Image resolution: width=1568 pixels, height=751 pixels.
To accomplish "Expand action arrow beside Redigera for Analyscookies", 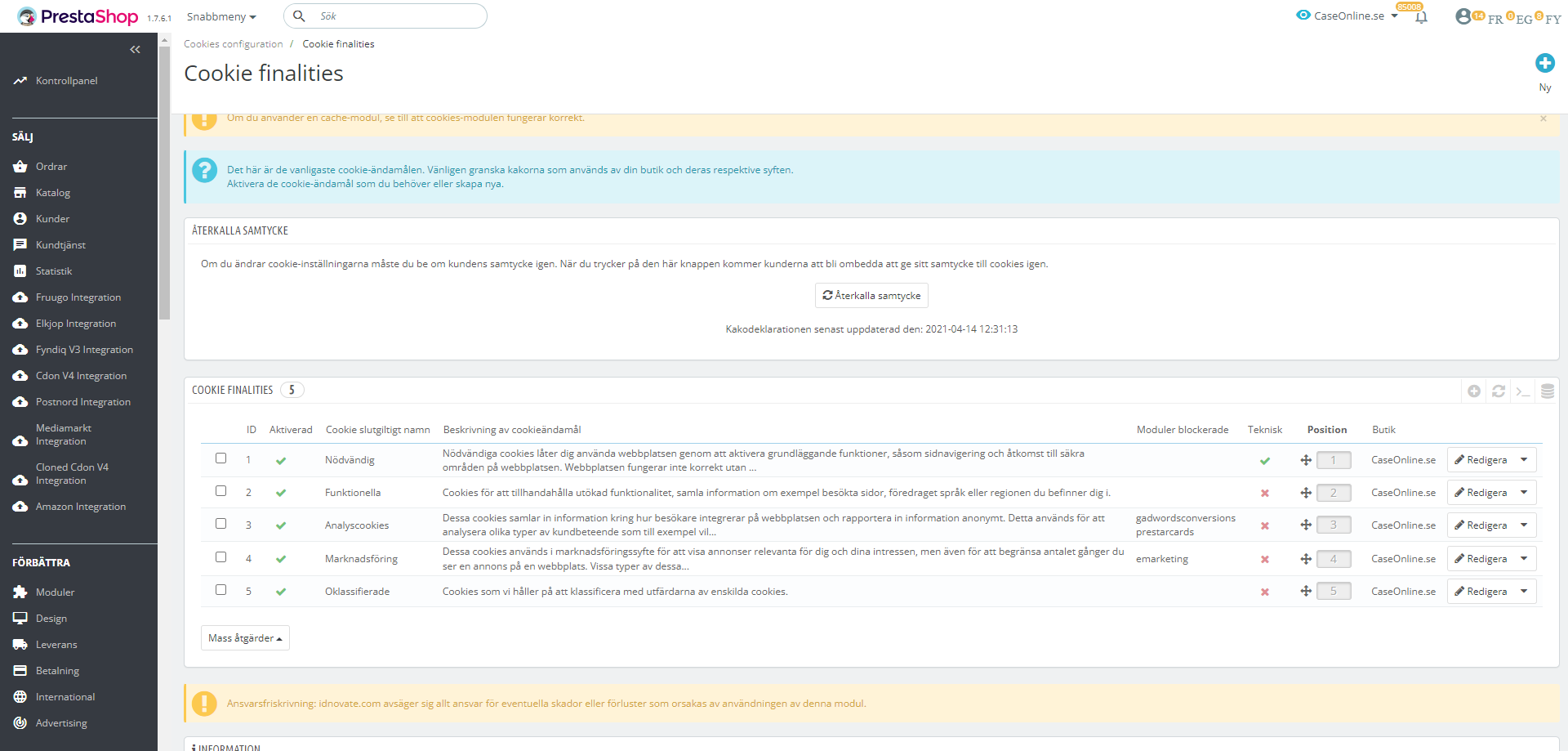I will pyautogui.click(x=1524, y=525).
